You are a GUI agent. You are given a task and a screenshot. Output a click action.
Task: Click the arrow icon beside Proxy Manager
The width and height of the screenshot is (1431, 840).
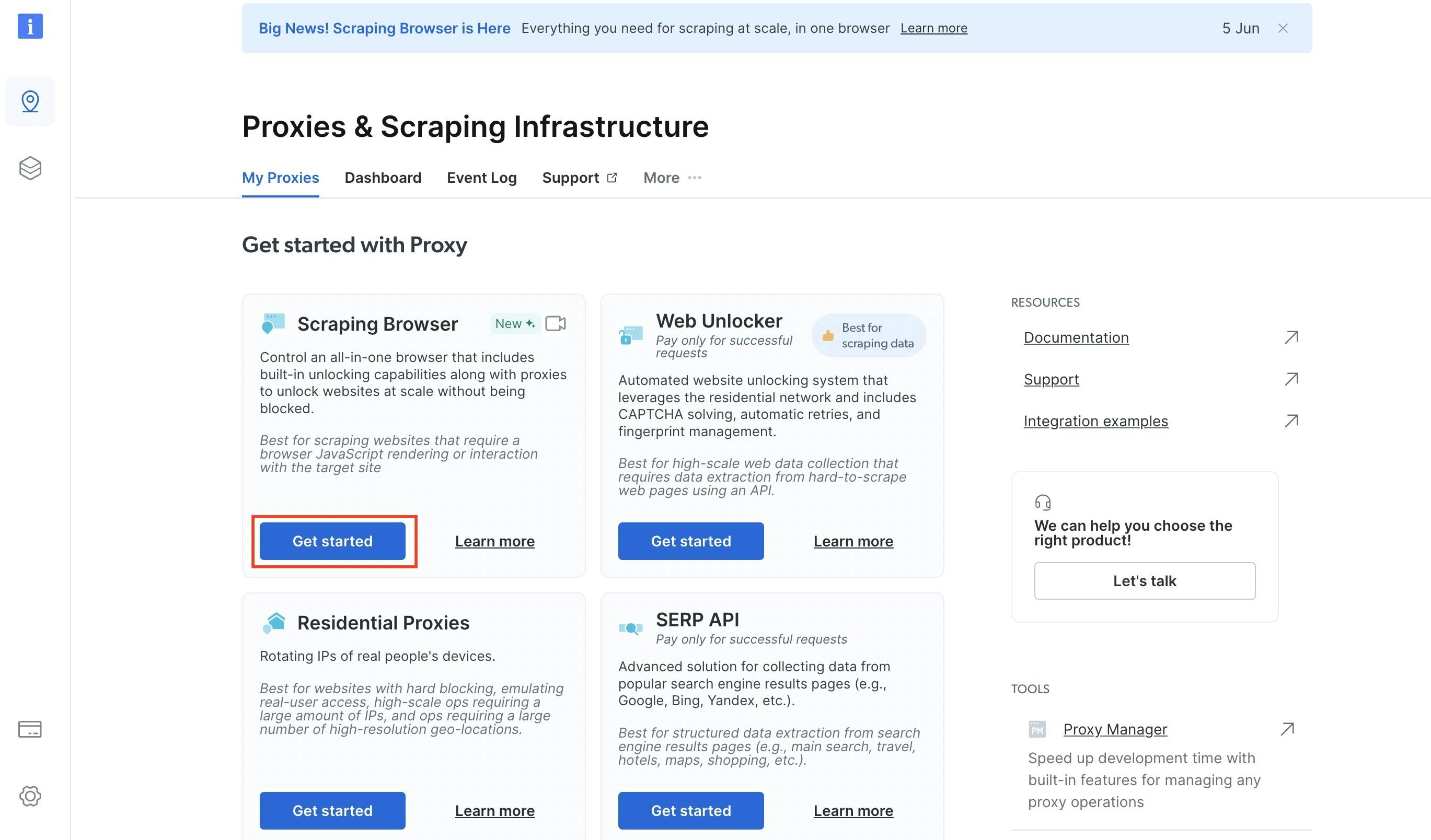[x=1287, y=729]
